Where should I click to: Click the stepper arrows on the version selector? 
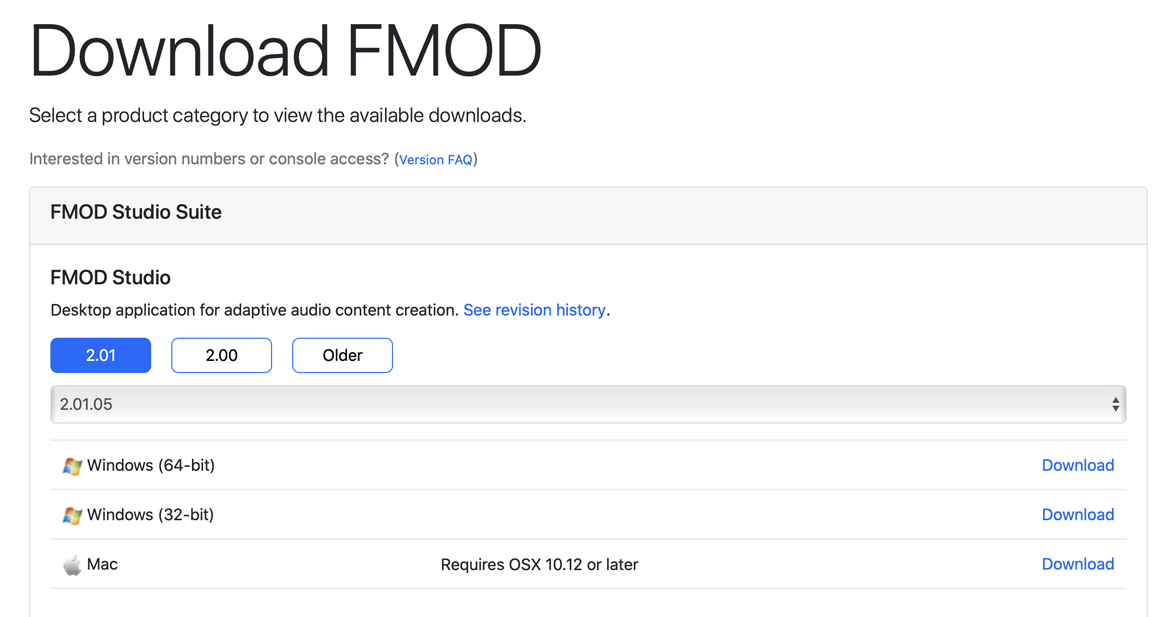(x=1115, y=404)
